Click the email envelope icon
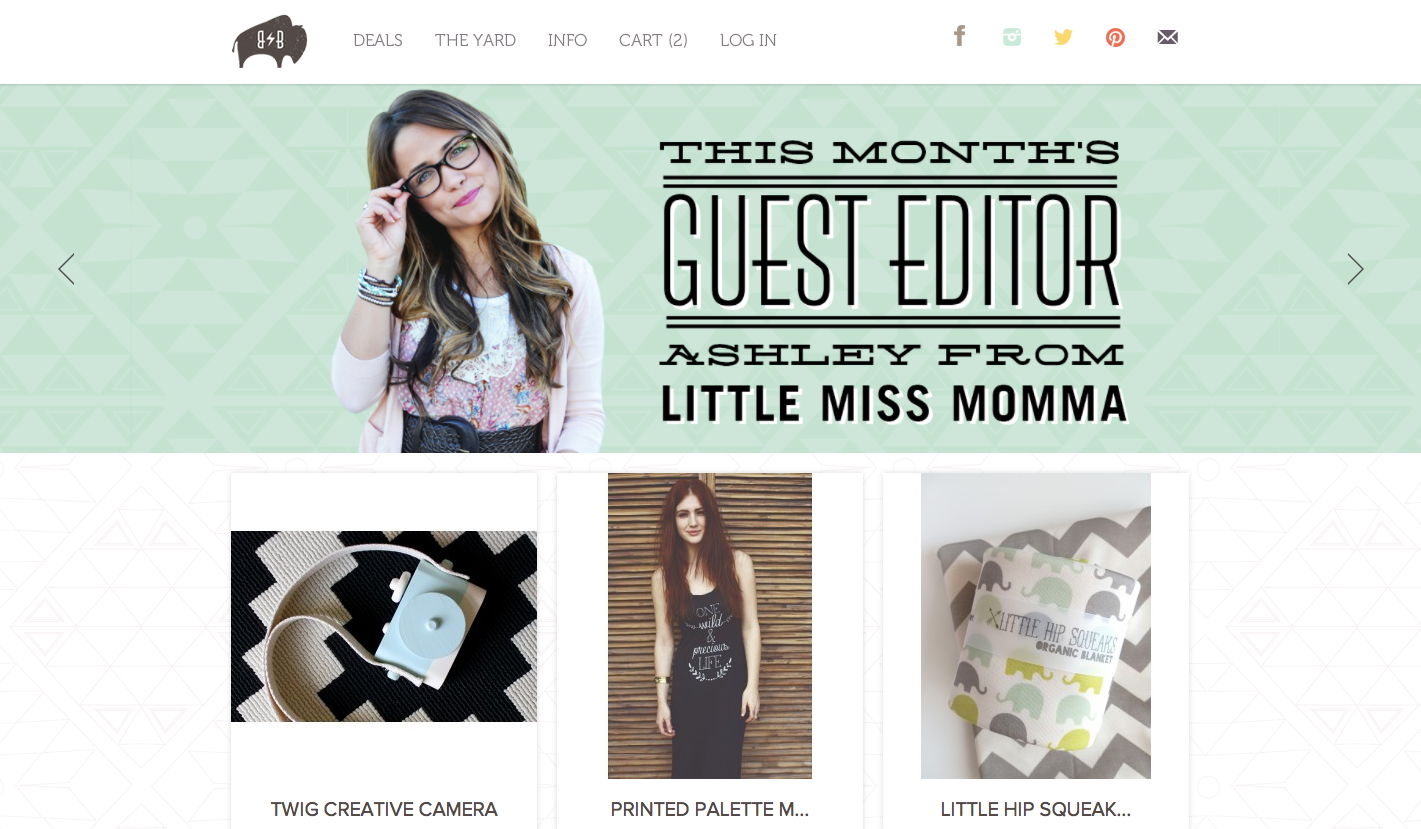The width and height of the screenshot is (1421, 829). click(1167, 37)
